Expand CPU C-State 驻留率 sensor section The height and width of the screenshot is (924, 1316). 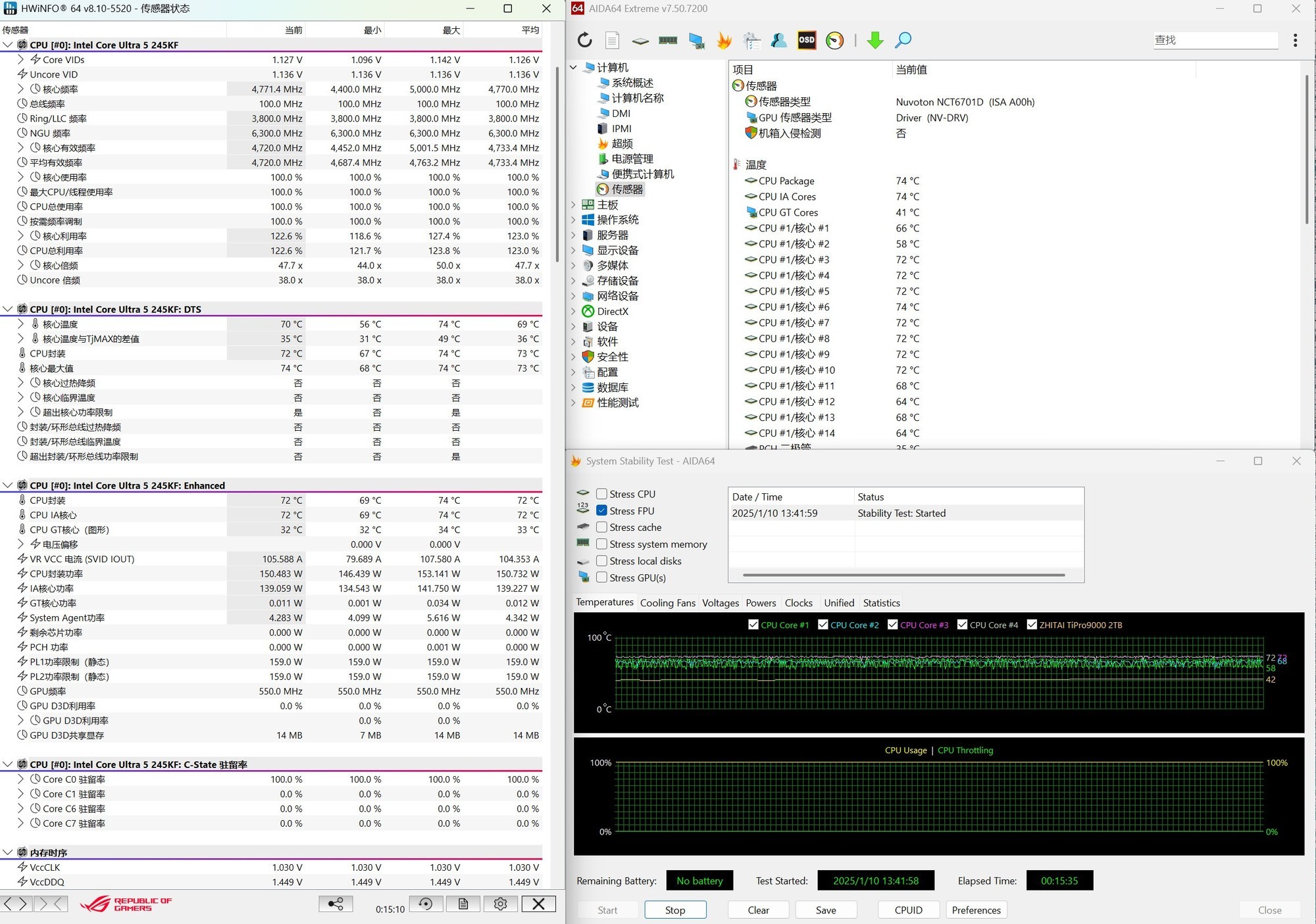[8, 765]
